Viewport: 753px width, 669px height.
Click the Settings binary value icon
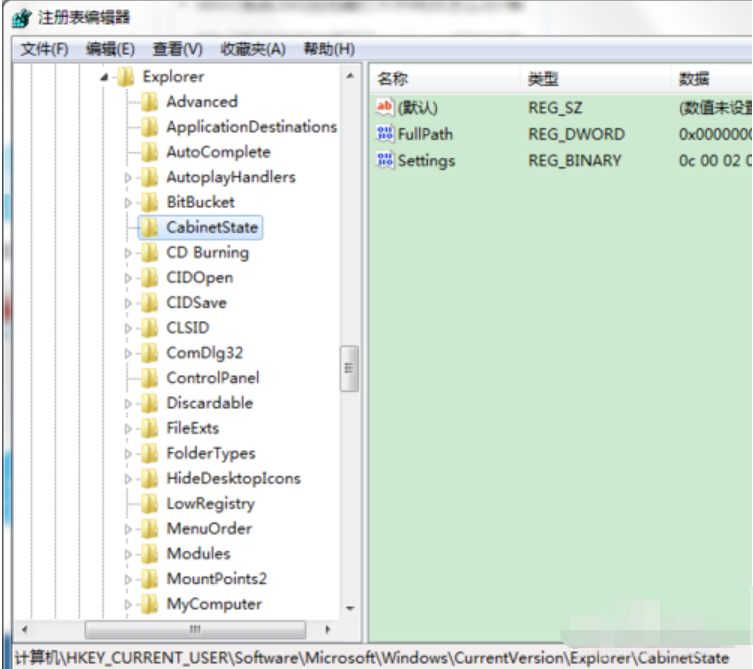[x=385, y=160]
